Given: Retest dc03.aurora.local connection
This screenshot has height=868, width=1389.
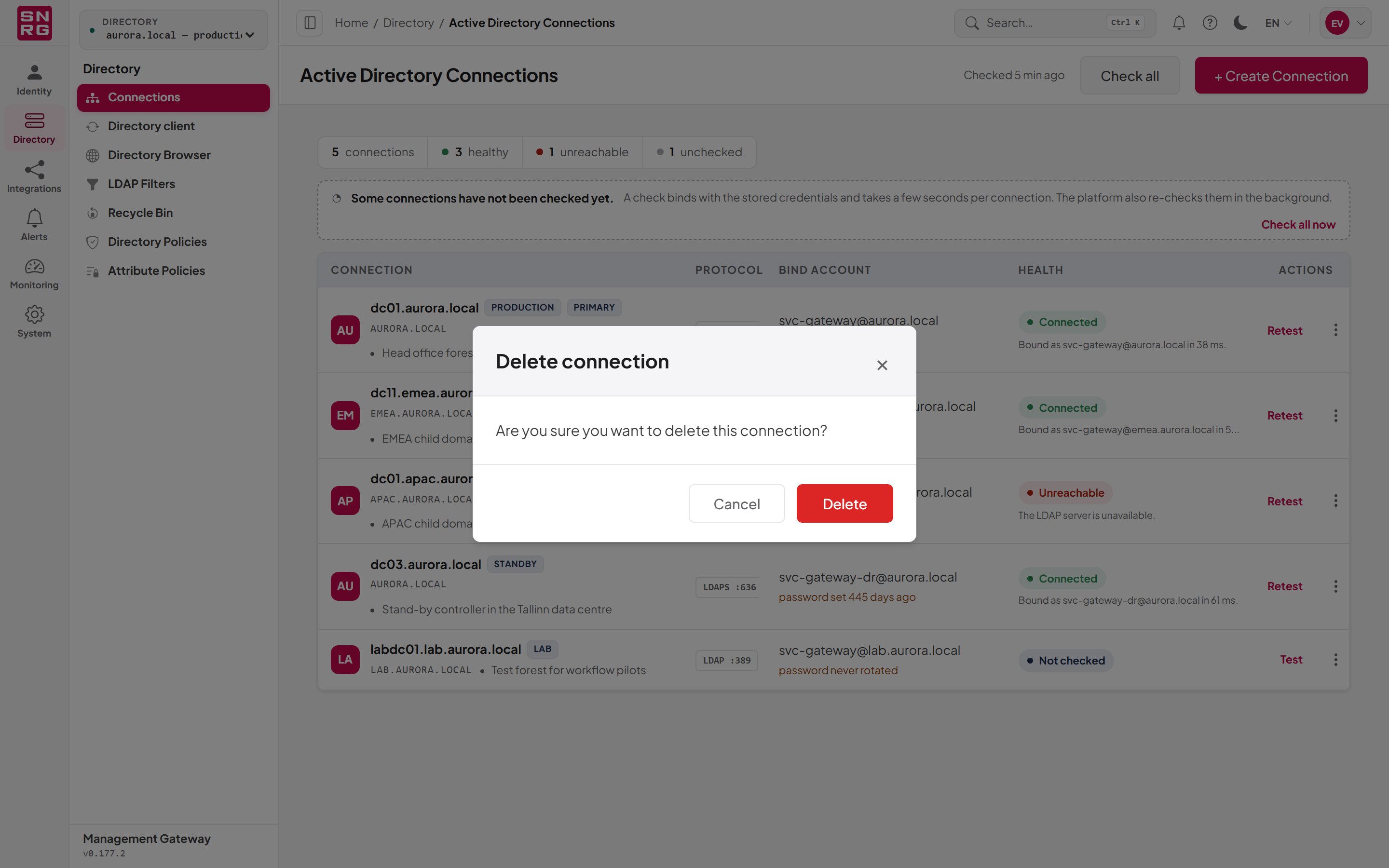Looking at the screenshot, I should pyautogui.click(x=1284, y=586).
